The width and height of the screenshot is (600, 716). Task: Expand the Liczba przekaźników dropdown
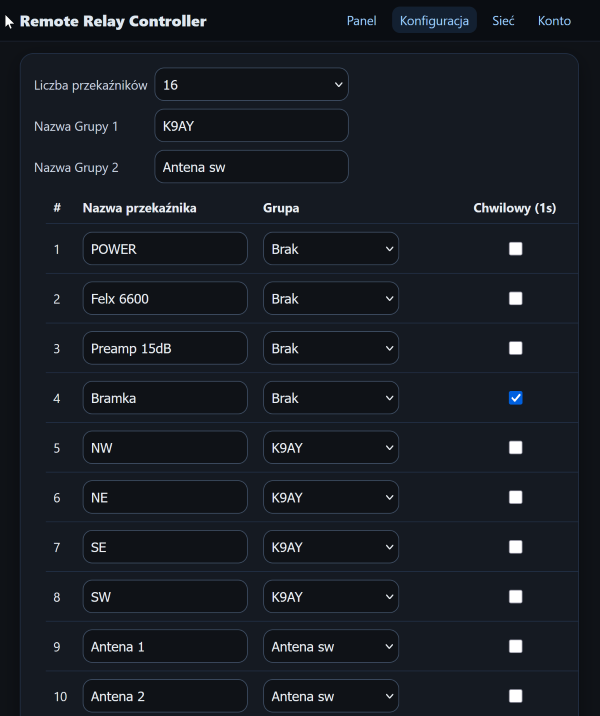coord(251,85)
